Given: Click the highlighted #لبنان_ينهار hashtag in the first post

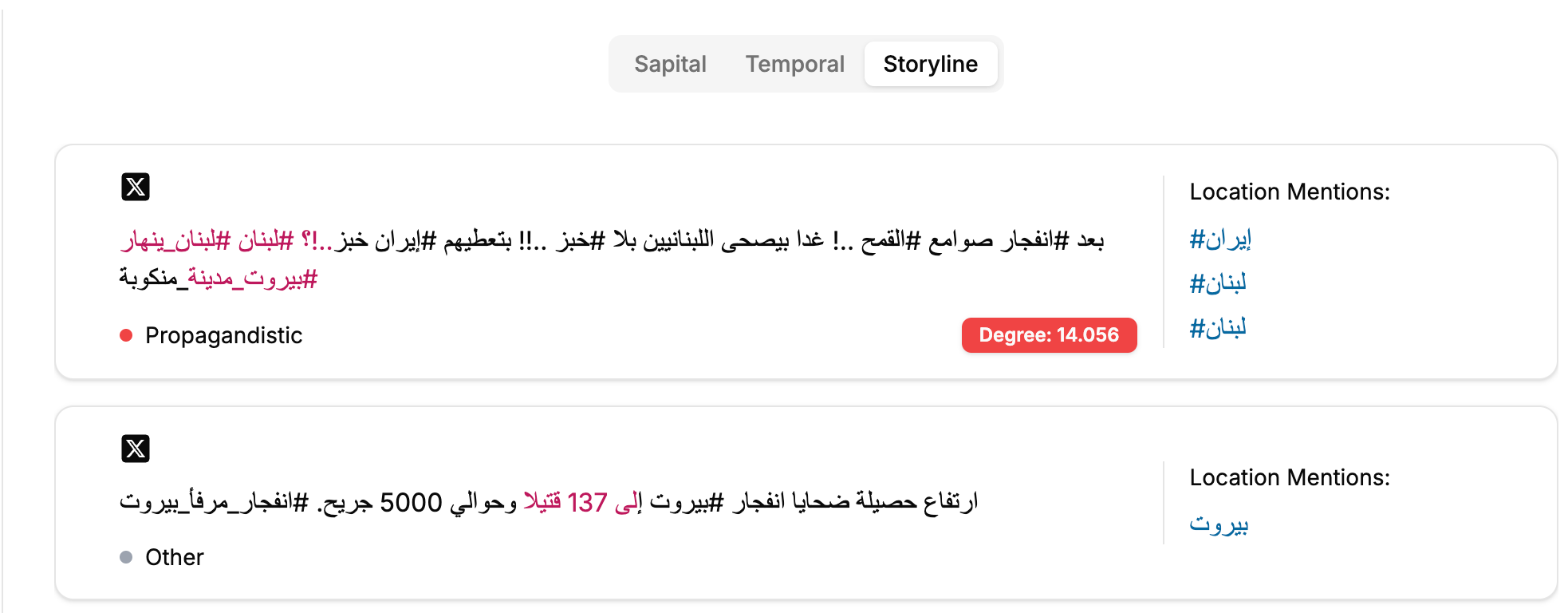Looking at the screenshot, I should point(175,240).
